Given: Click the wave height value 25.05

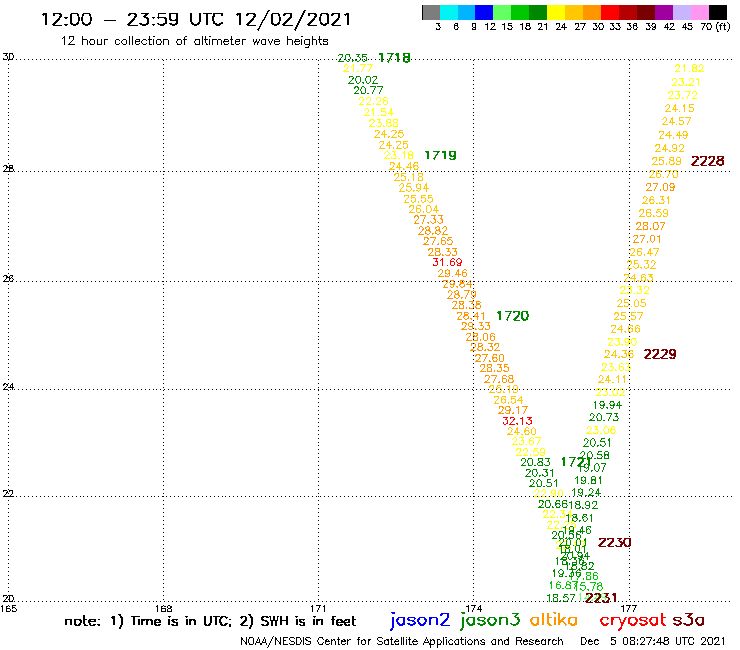Looking at the screenshot, I should pos(631,304).
